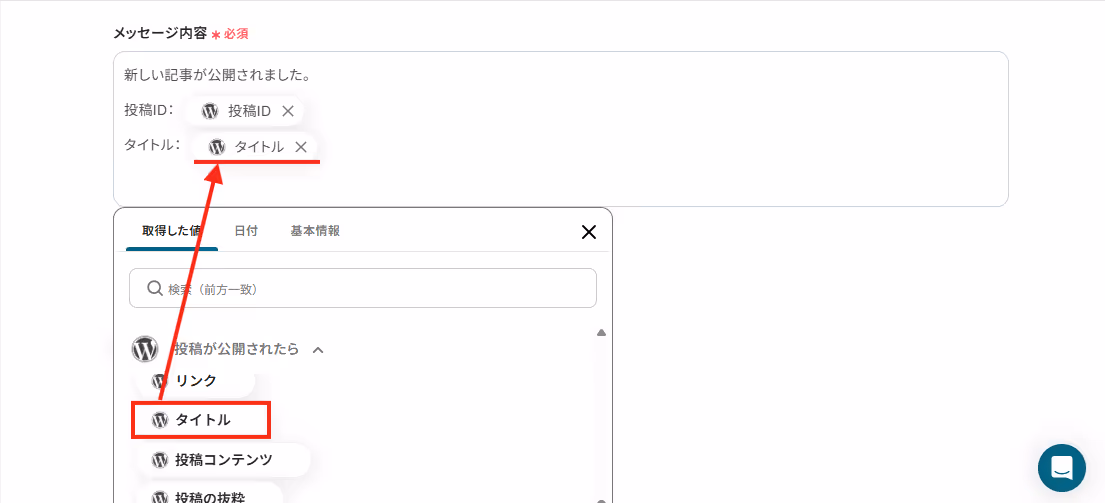1105x503 pixels.
Task: Collapse the 投稿が公開されたら section chevron
Action: coord(318,349)
